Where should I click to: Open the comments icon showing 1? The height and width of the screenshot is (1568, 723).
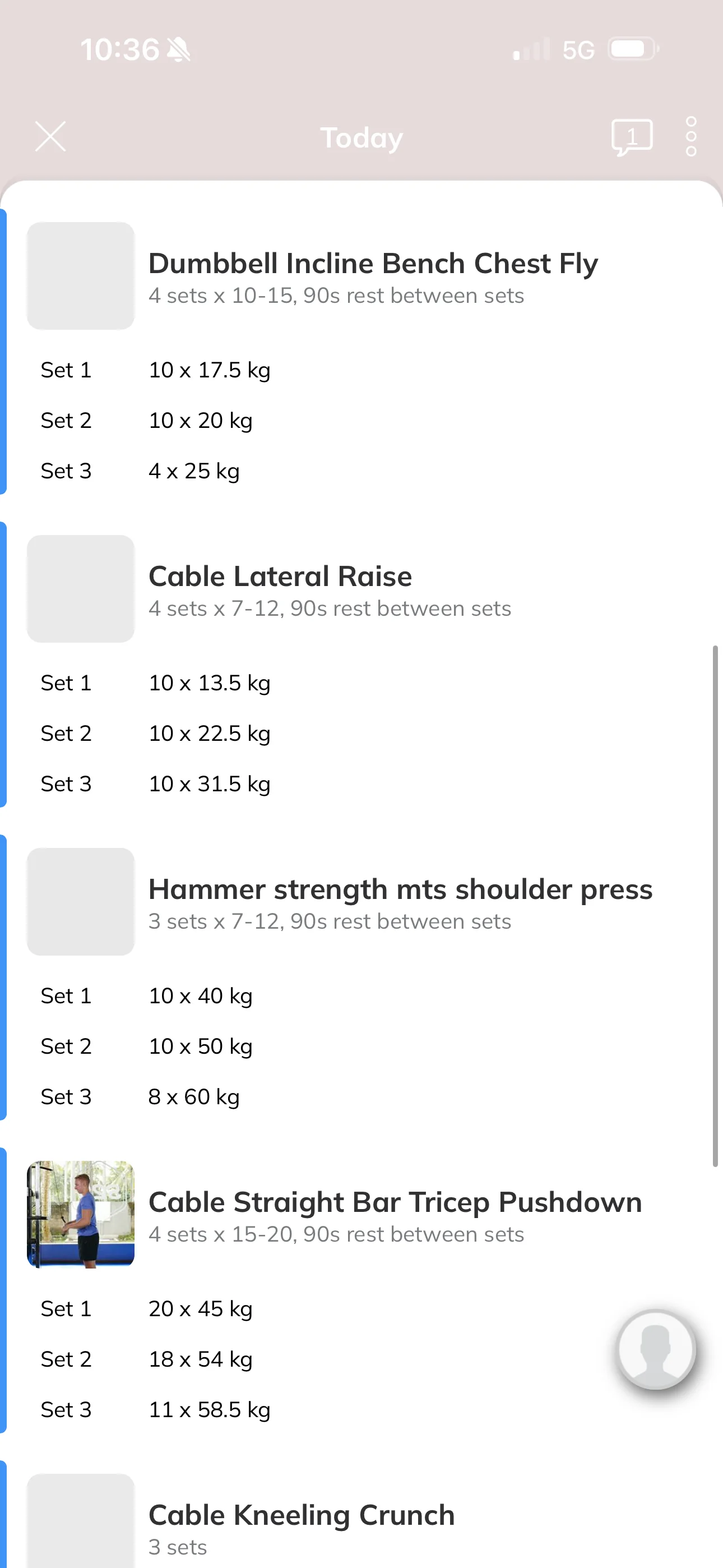coord(632,137)
